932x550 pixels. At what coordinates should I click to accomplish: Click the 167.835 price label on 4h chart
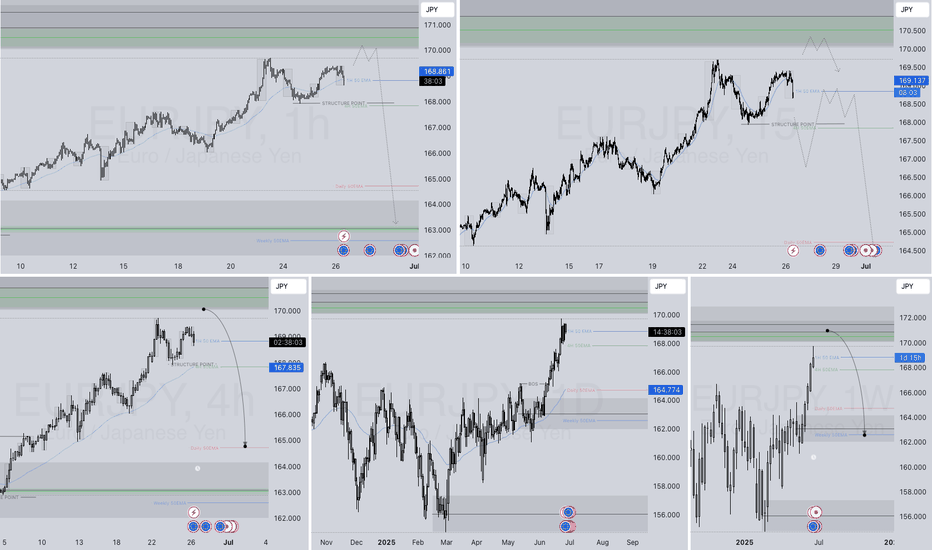pos(287,367)
